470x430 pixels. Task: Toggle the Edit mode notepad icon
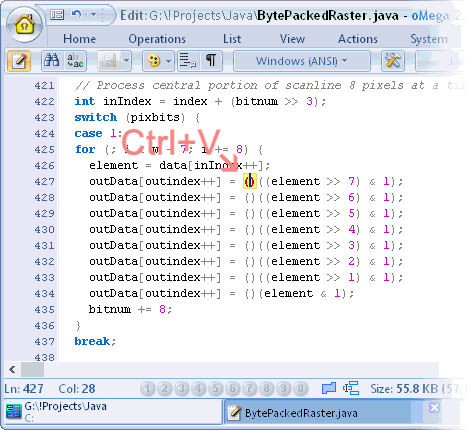(19, 61)
